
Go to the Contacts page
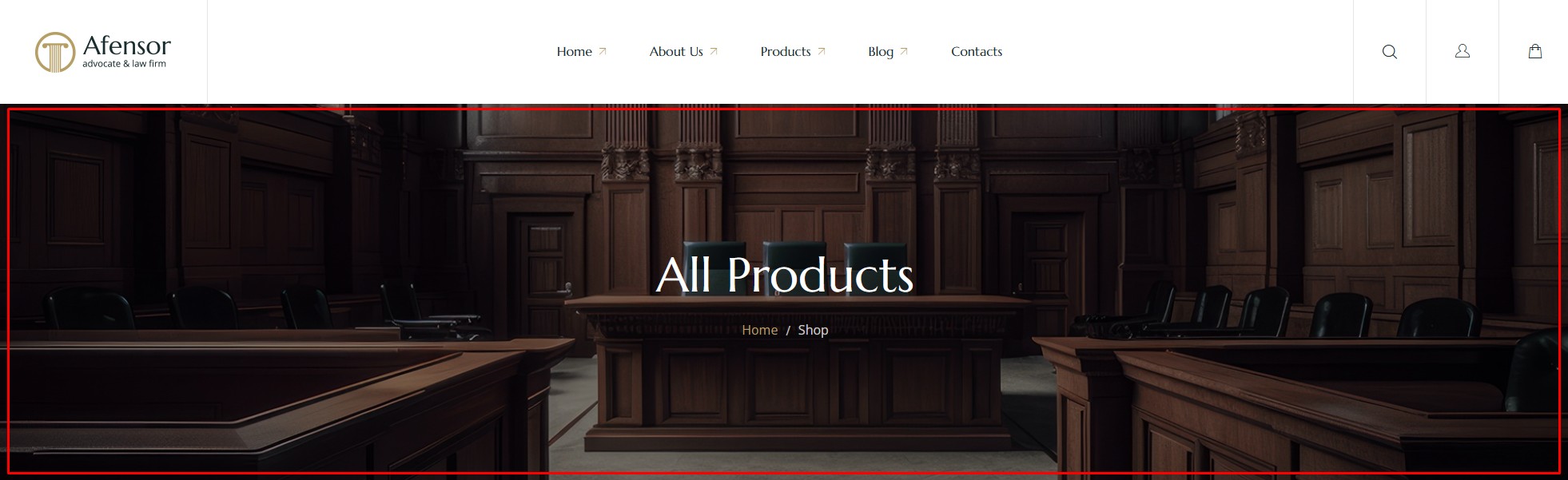pos(977,51)
